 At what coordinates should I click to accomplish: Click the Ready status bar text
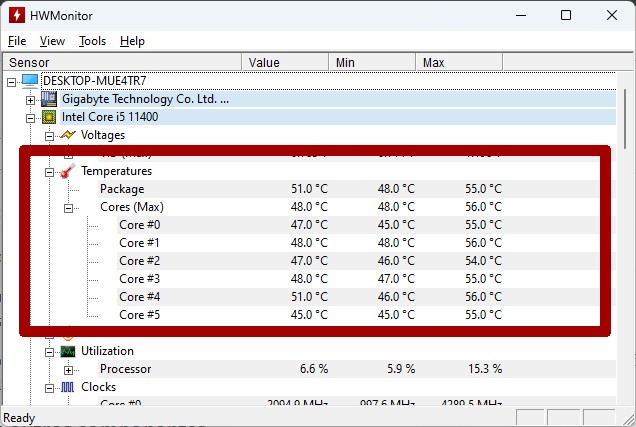click(19, 418)
